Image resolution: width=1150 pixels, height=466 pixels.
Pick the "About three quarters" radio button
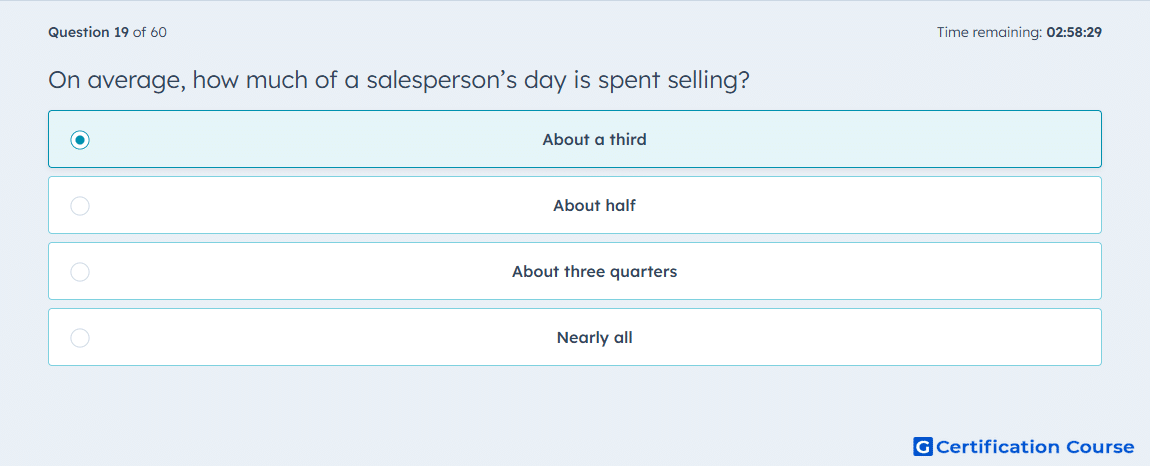[80, 272]
